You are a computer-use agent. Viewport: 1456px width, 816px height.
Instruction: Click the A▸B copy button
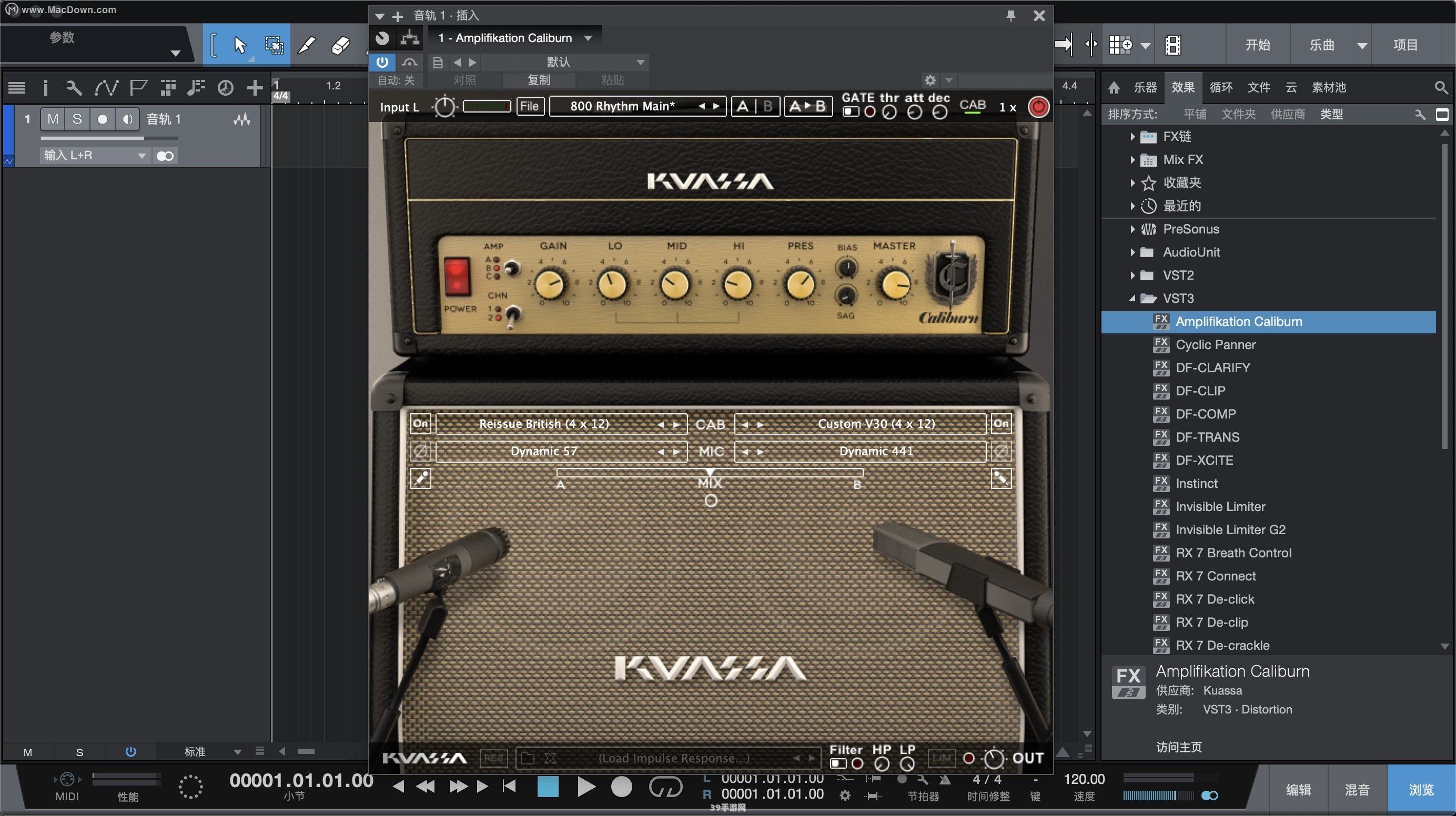pos(808,106)
